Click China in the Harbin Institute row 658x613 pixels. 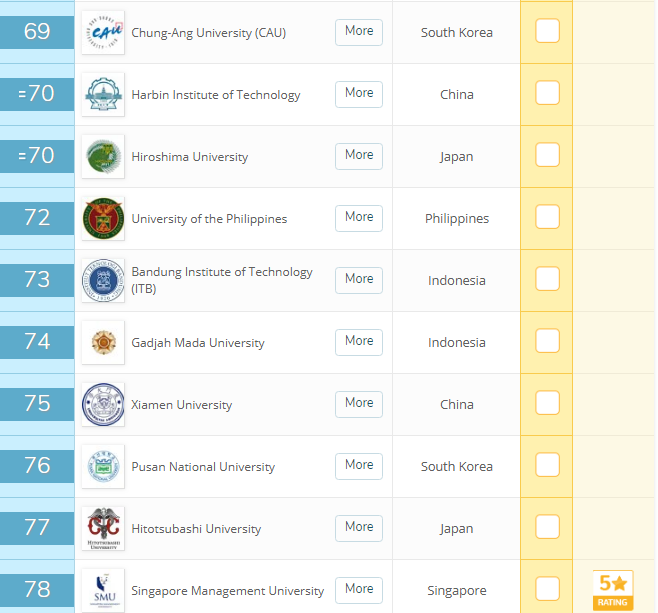pyautogui.click(x=457, y=95)
